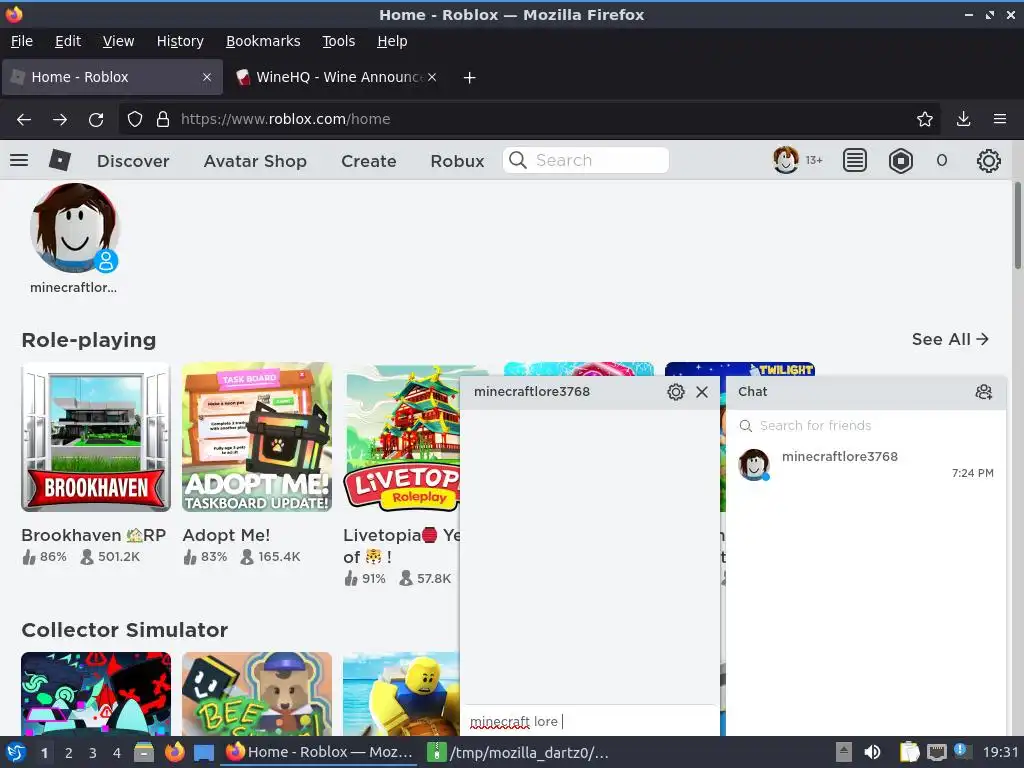This screenshot has width=1024, height=768.
Task: Open the Bookmarks menu
Action: tap(263, 41)
